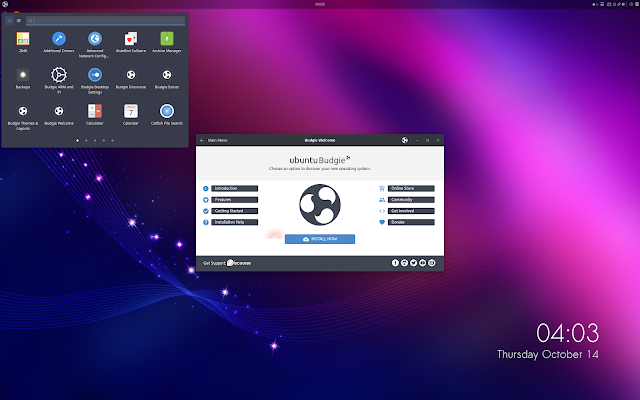Image resolution: width=640 pixels, height=400 pixels.
Task: Launch Additional Drivers from the menu
Action: pyautogui.click(x=59, y=39)
